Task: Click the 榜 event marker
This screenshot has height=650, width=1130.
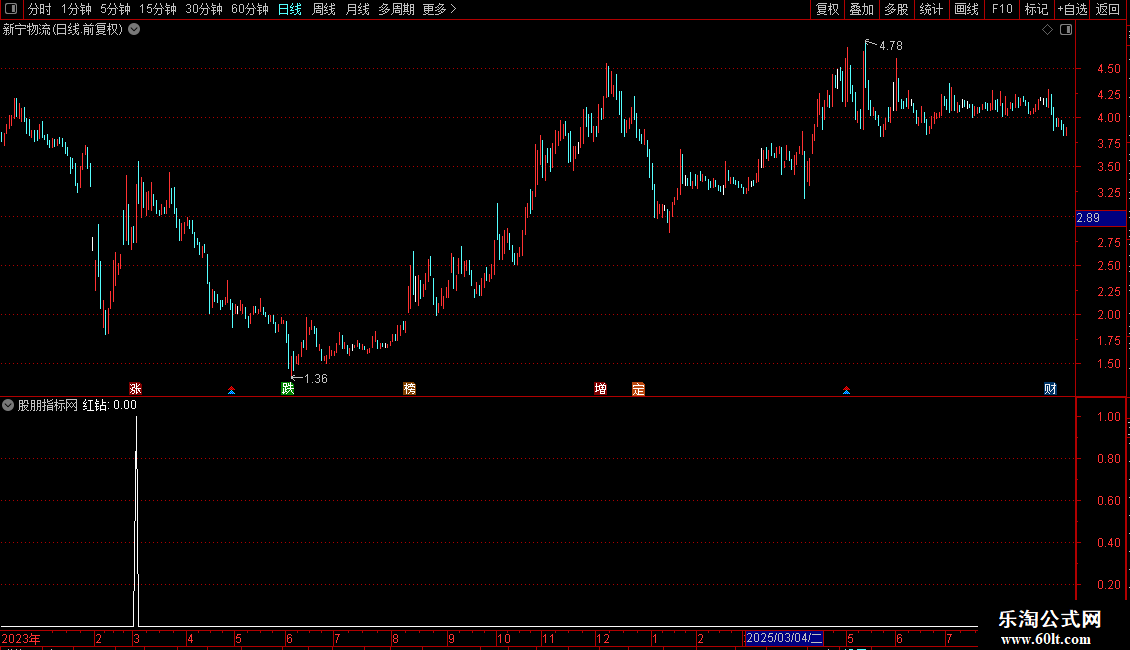Action: (x=409, y=389)
